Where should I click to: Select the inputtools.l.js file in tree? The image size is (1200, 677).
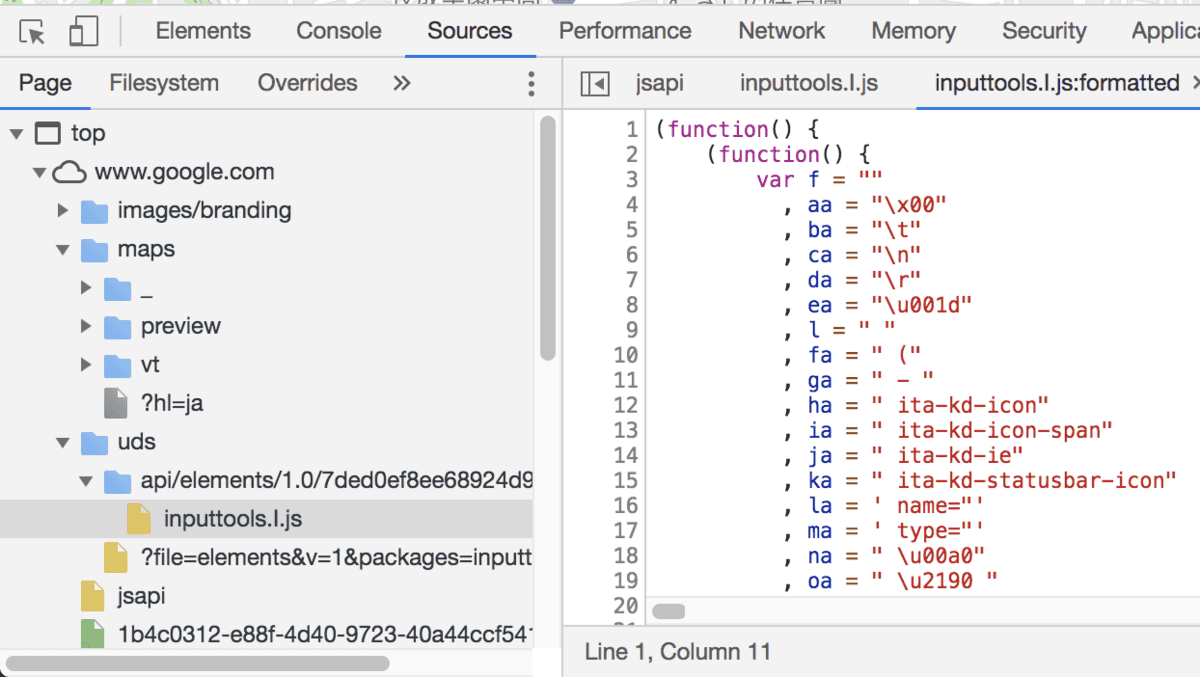click(x=232, y=519)
